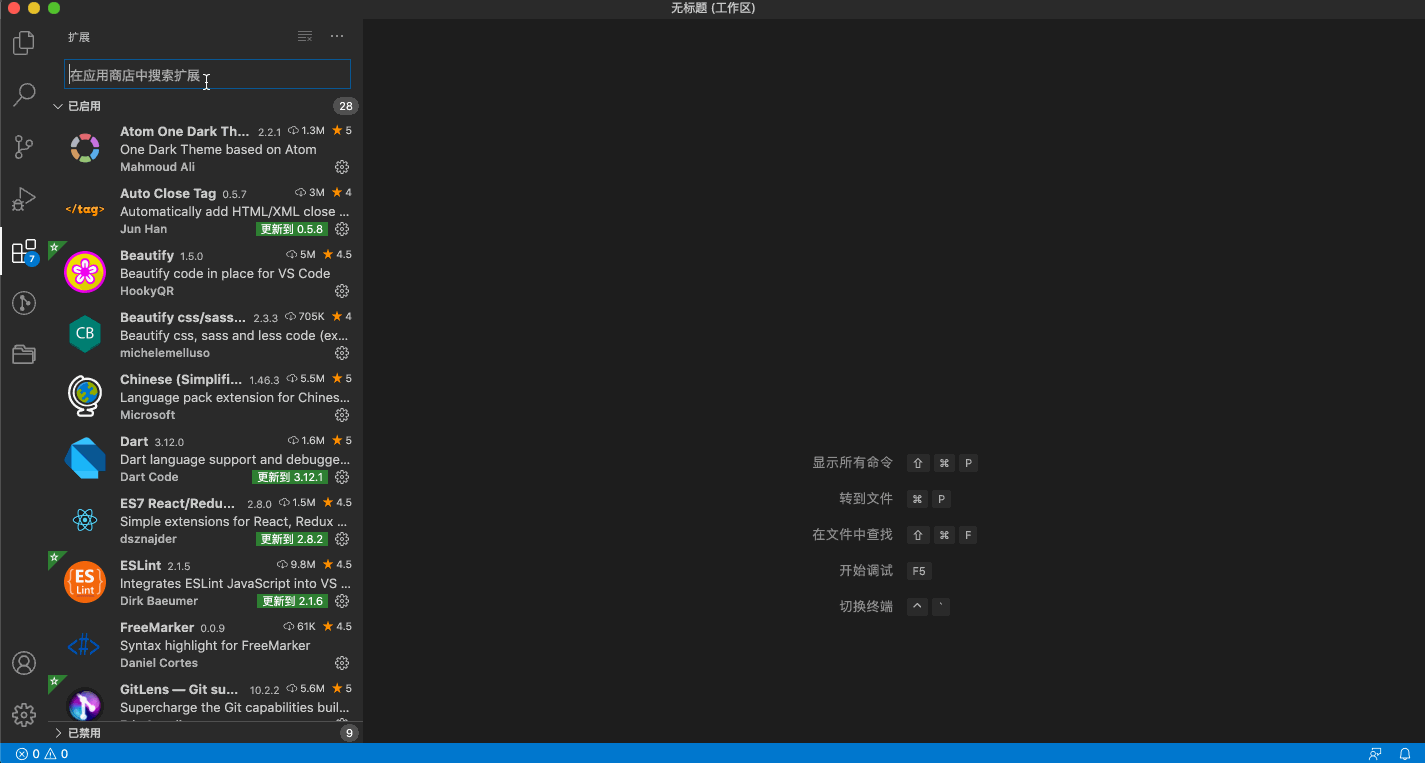
Task: Select the Beautify extension entry
Action: (205, 273)
